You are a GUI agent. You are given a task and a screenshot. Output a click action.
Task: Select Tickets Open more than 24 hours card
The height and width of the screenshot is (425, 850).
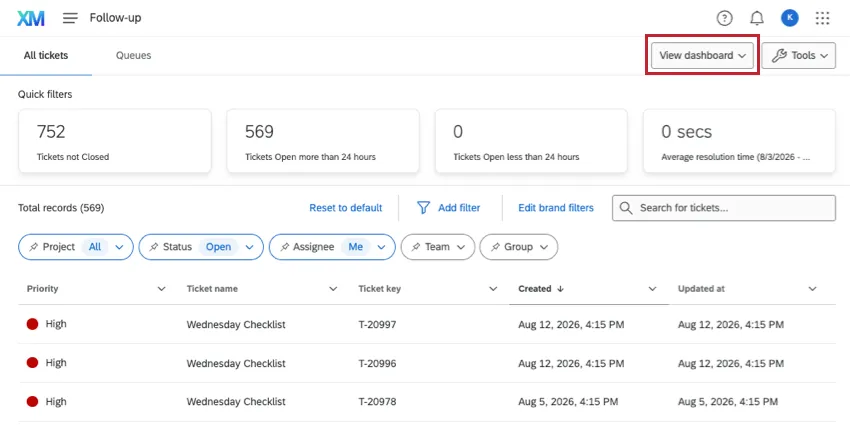click(323, 141)
